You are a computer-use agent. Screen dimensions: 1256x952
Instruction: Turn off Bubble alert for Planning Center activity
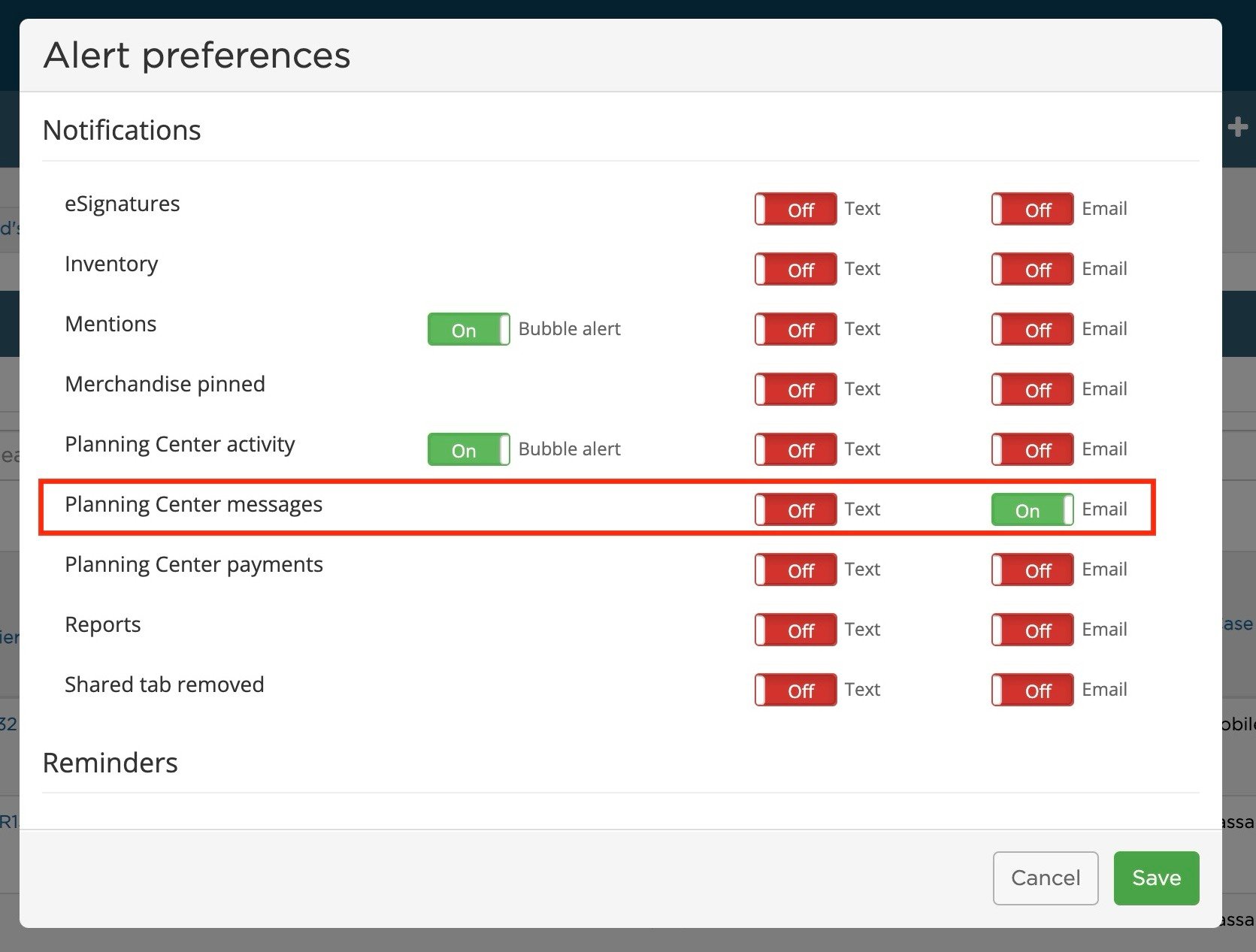[468, 449]
